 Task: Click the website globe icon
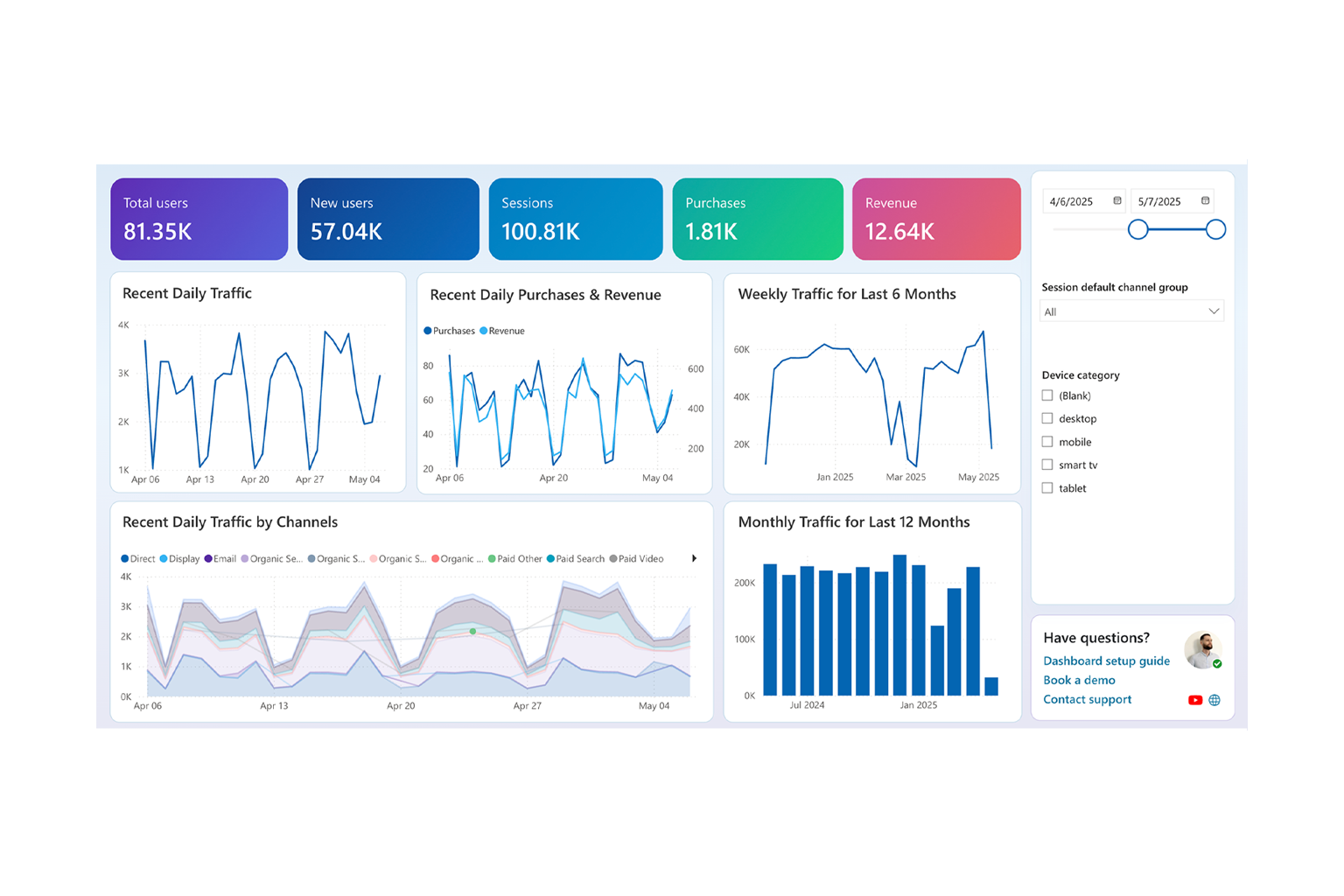coord(1214,700)
